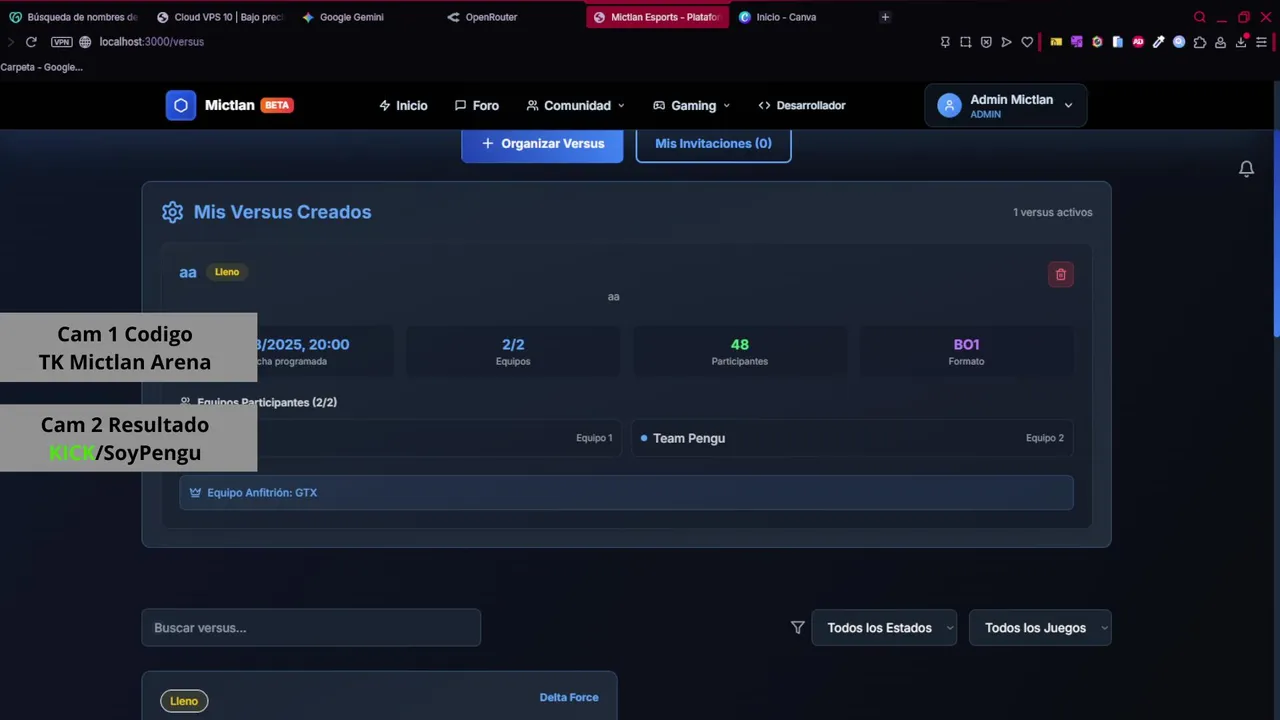1280x720 pixels.
Task: Click the blue magnifier extension icon
Action: coord(1179,42)
